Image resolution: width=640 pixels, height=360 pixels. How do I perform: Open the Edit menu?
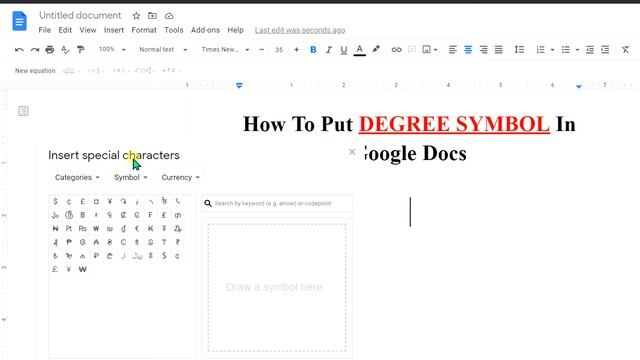pos(65,30)
